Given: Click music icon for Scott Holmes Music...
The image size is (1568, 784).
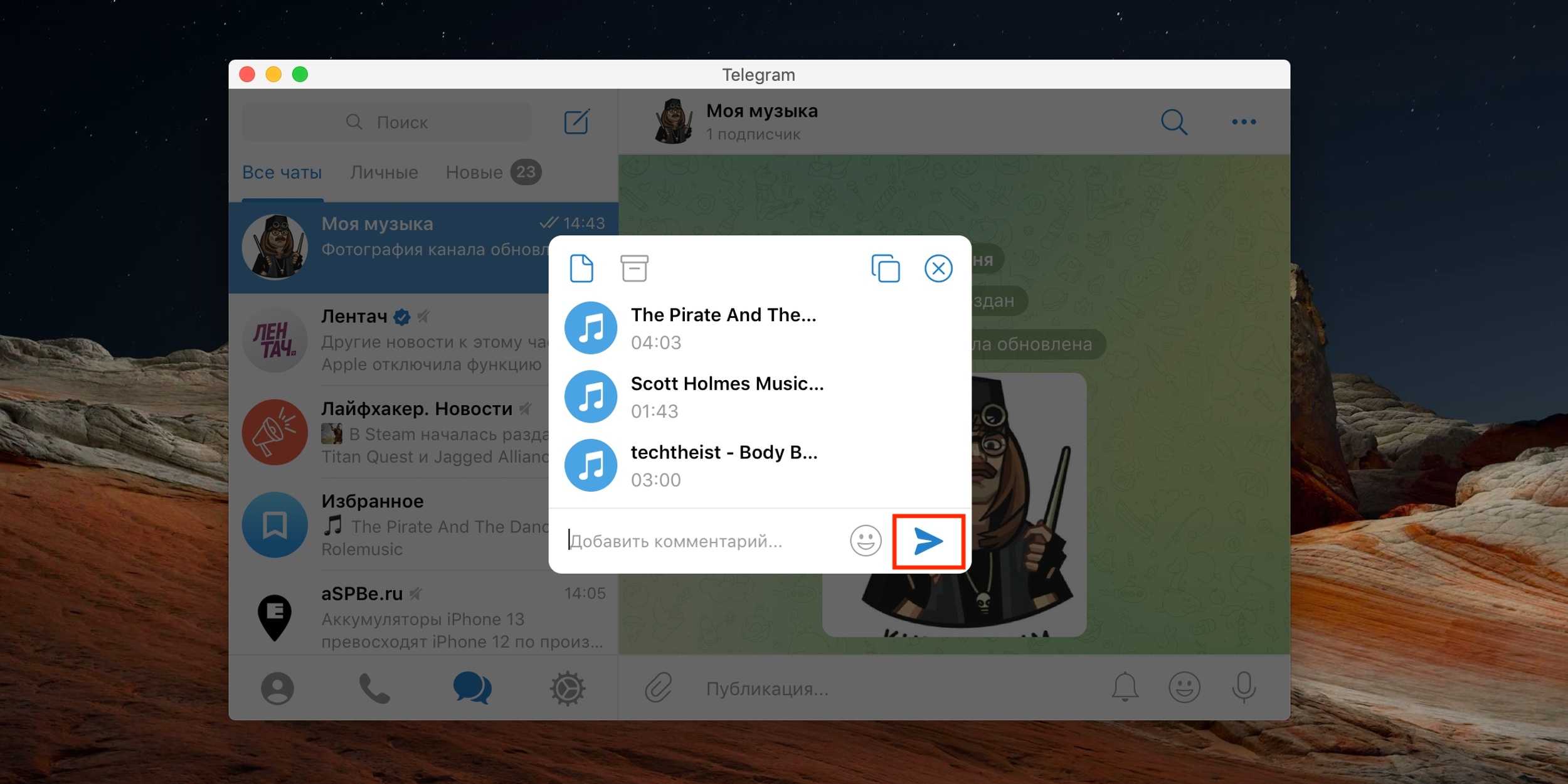Looking at the screenshot, I should coord(591,396).
